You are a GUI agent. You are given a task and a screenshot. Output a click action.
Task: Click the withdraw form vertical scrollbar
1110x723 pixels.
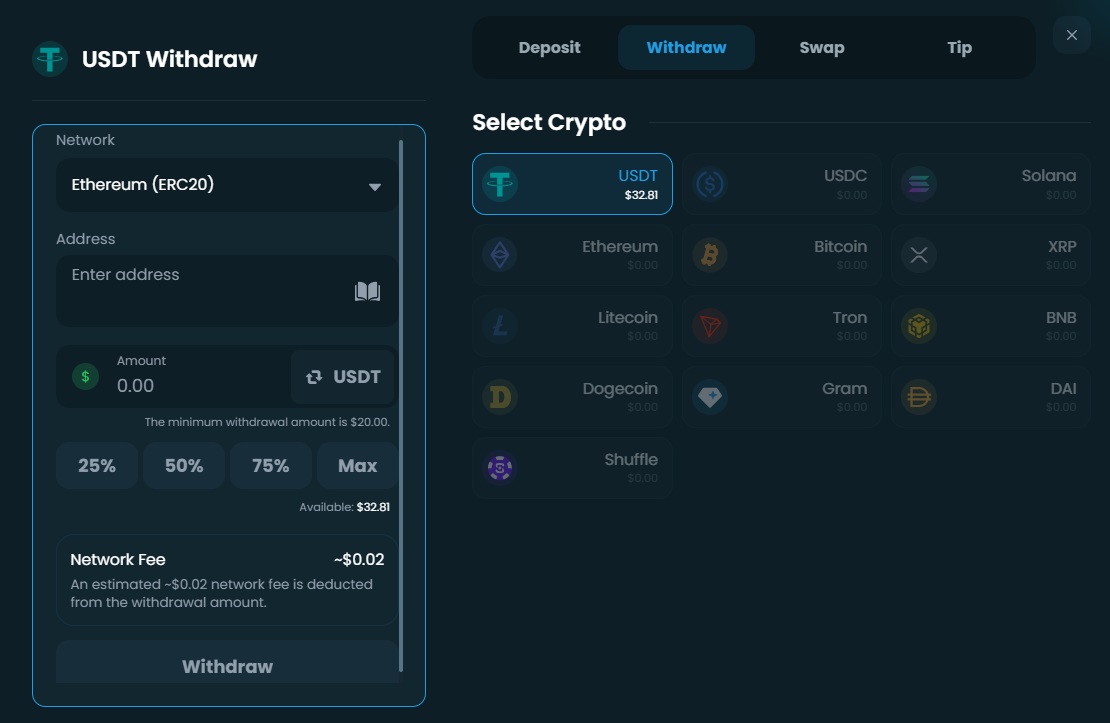[401, 405]
